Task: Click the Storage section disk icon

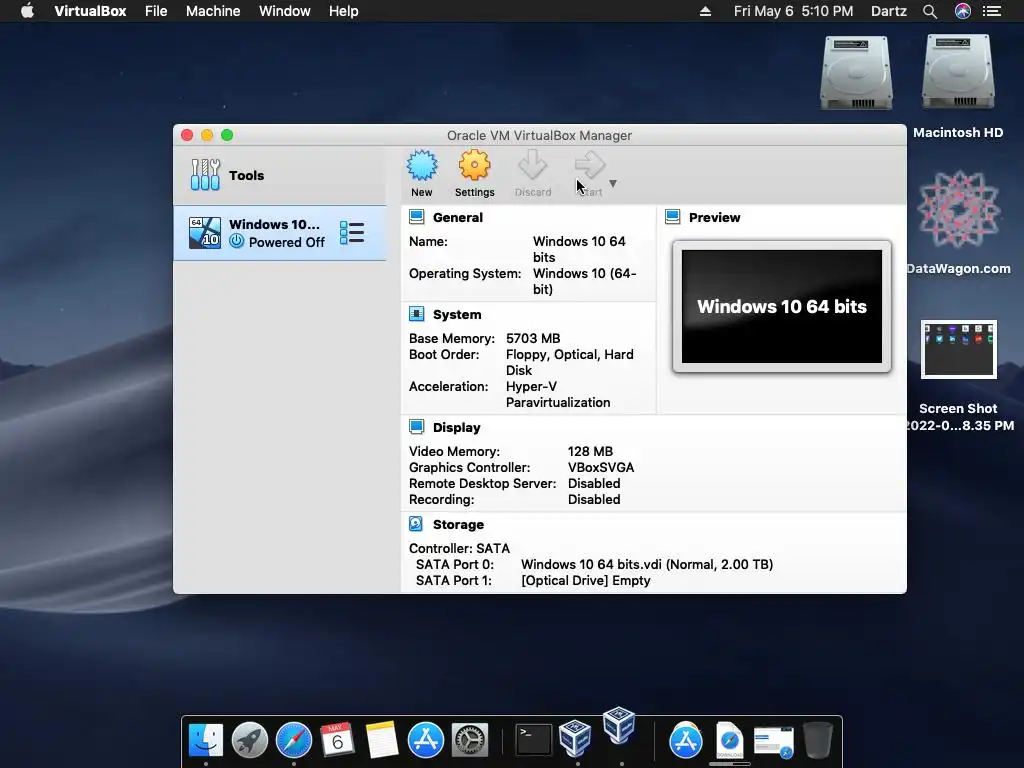Action: click(x=417, y=524)
